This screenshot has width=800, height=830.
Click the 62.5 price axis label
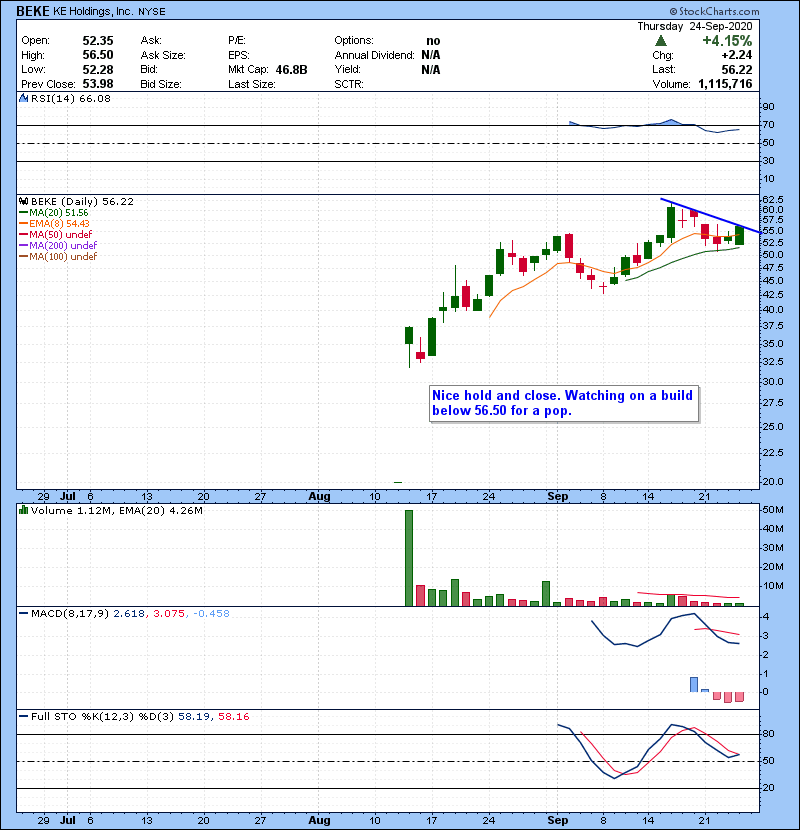772,200
